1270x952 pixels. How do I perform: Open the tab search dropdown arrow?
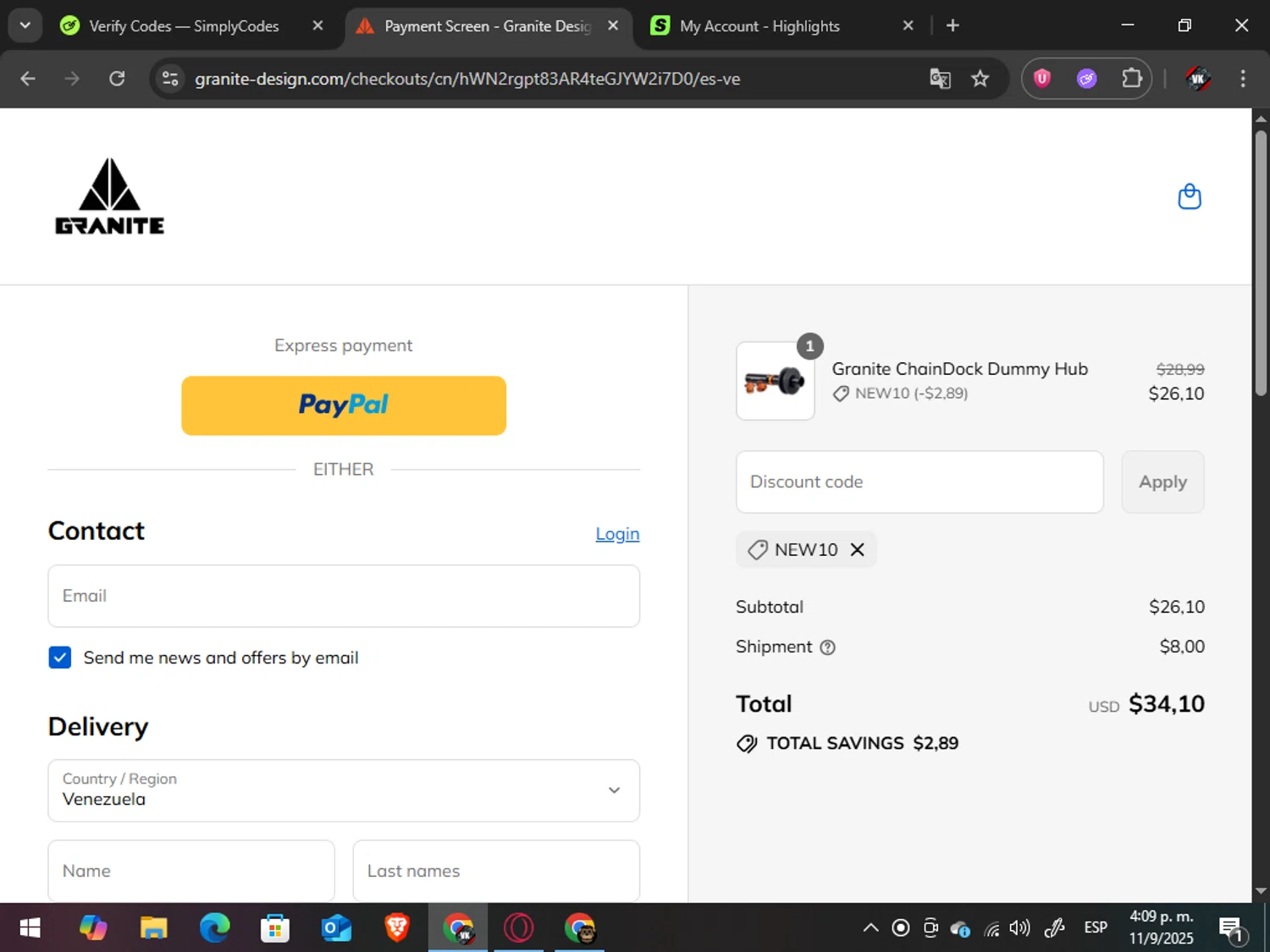pos(25,25)
